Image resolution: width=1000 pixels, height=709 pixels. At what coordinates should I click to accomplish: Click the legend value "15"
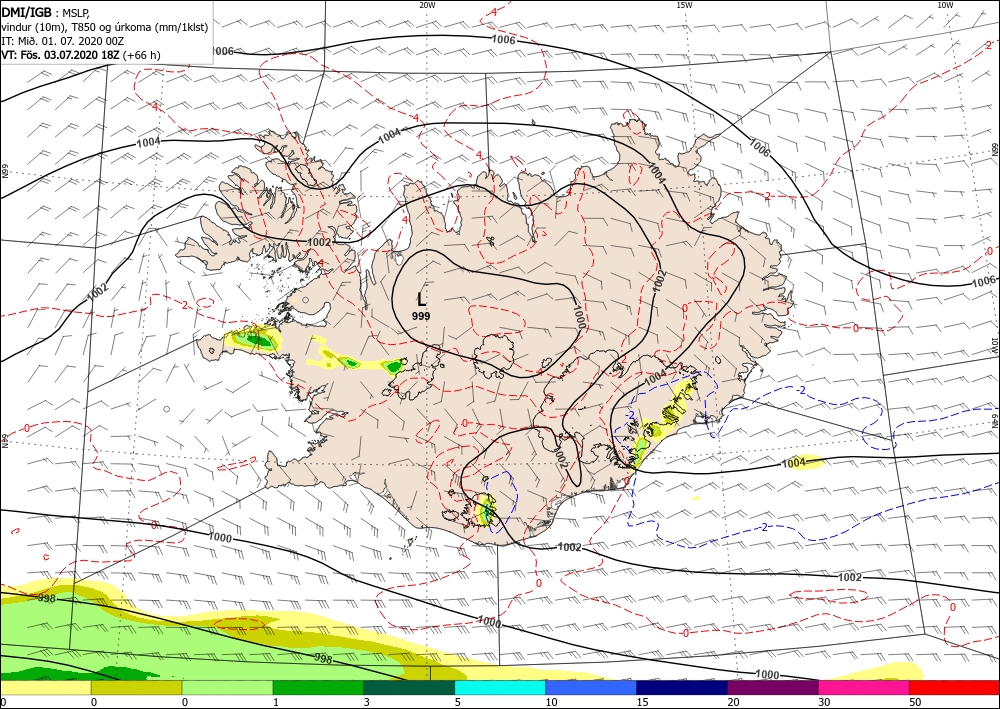click(642, 702)
